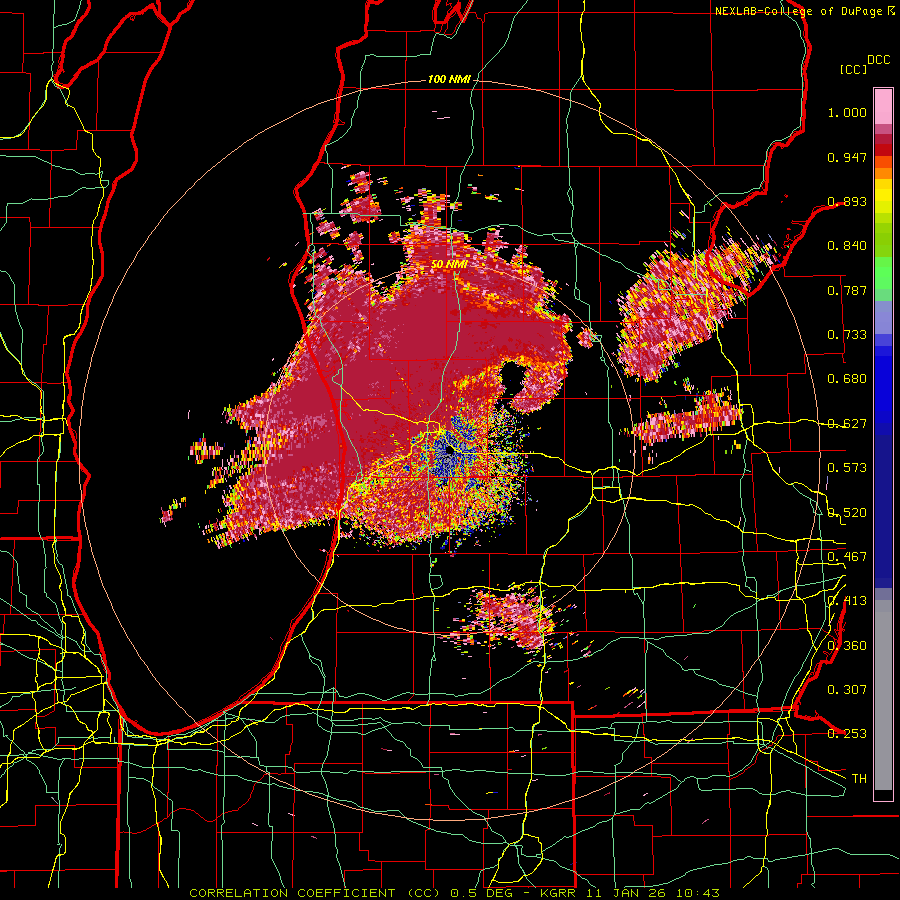Click the pink top segment of the color bar
The height and width of the screenshot is (900, 900).
(x=883, y=106)
